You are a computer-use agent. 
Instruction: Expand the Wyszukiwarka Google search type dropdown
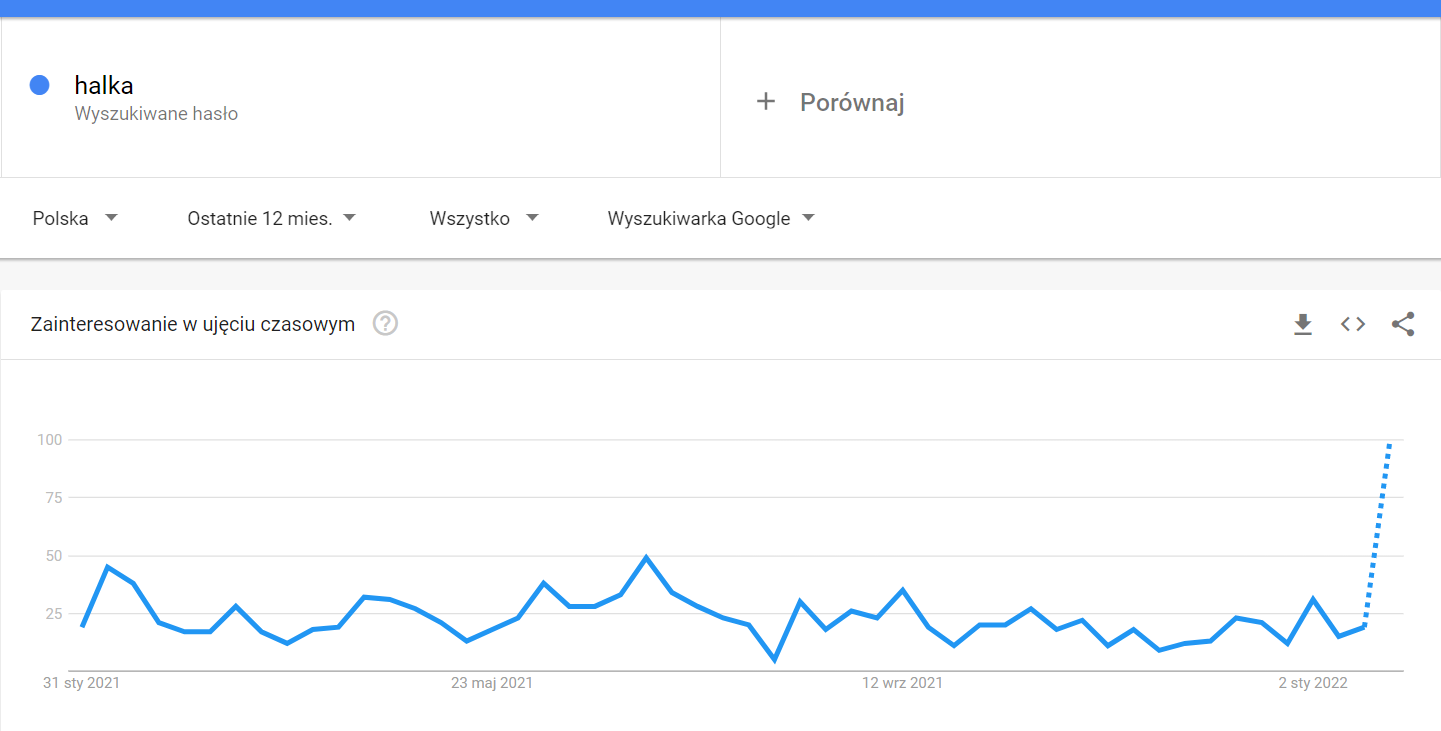pos(711,218)
